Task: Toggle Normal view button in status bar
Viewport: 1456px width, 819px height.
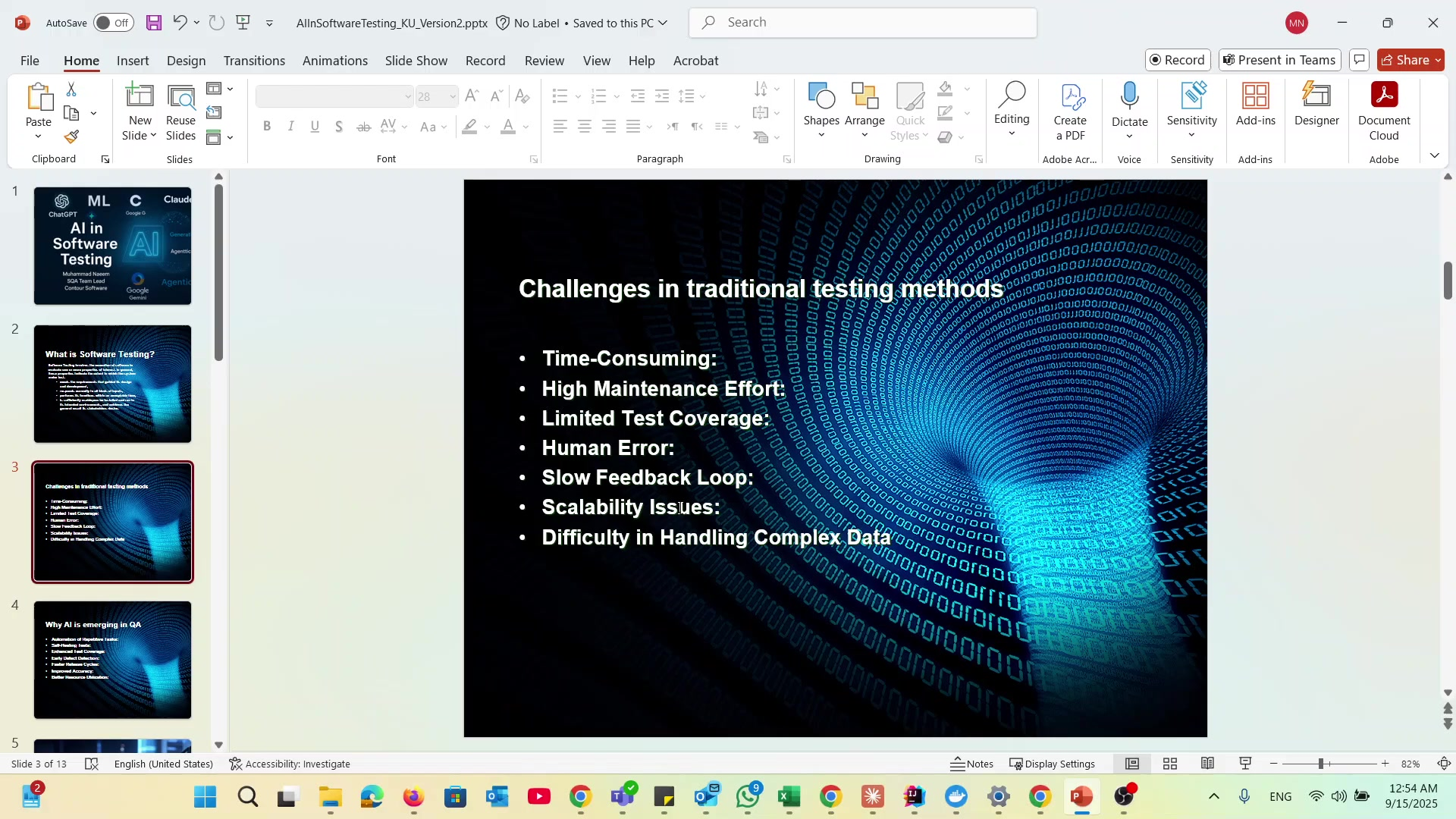Action: pos(1132,764)
